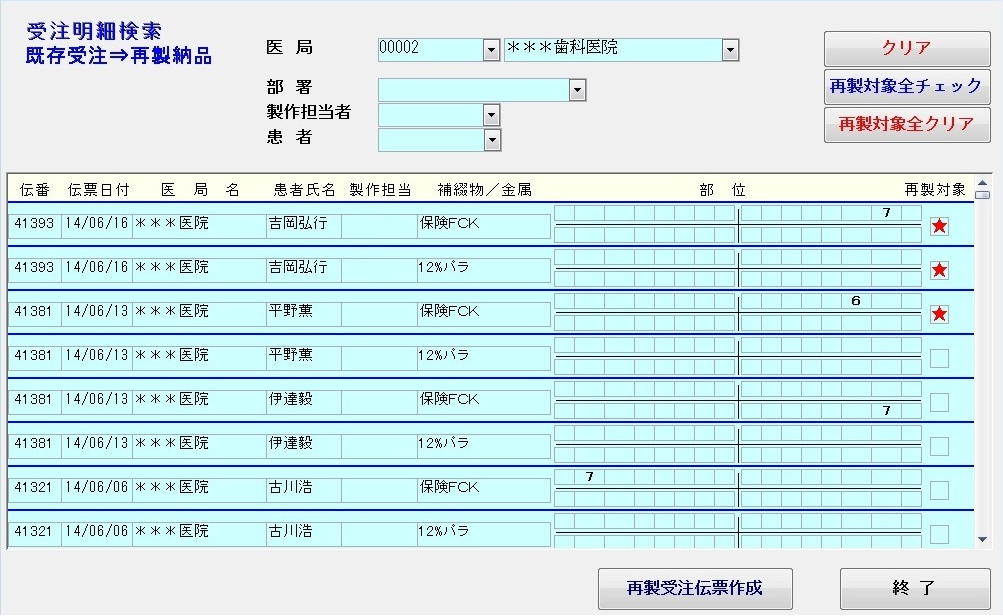Click the list scrollbar up arrow
The image size is (1003, 616).
(982, 182)
